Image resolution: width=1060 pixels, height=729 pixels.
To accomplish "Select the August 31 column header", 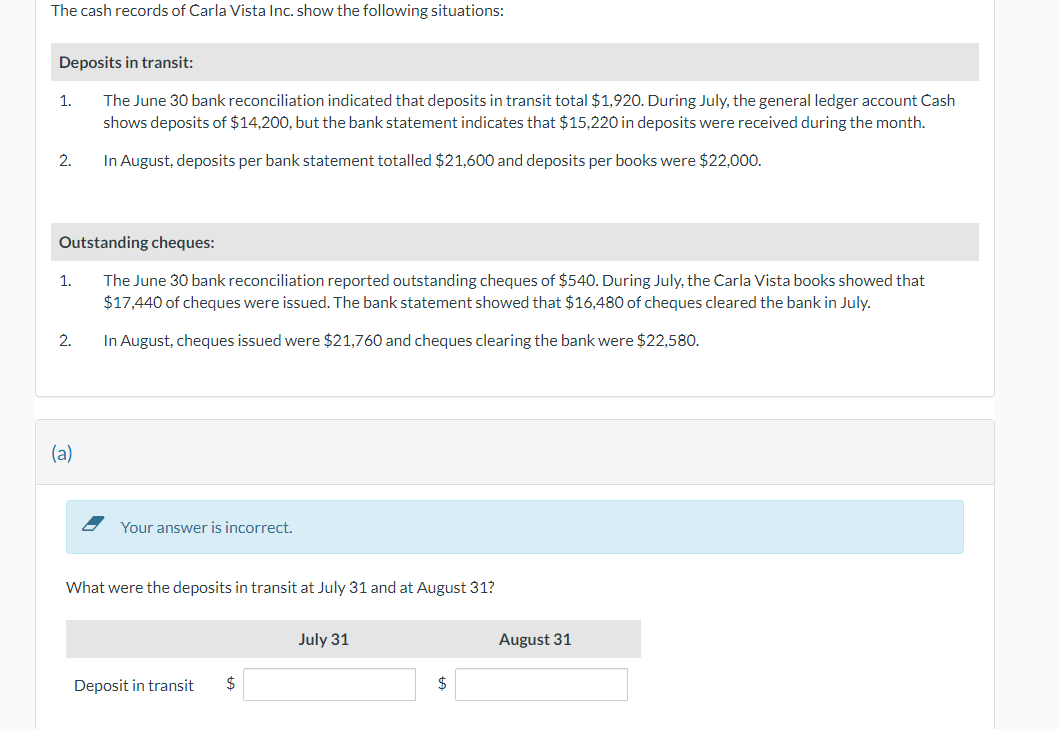I will pos(535,638).
